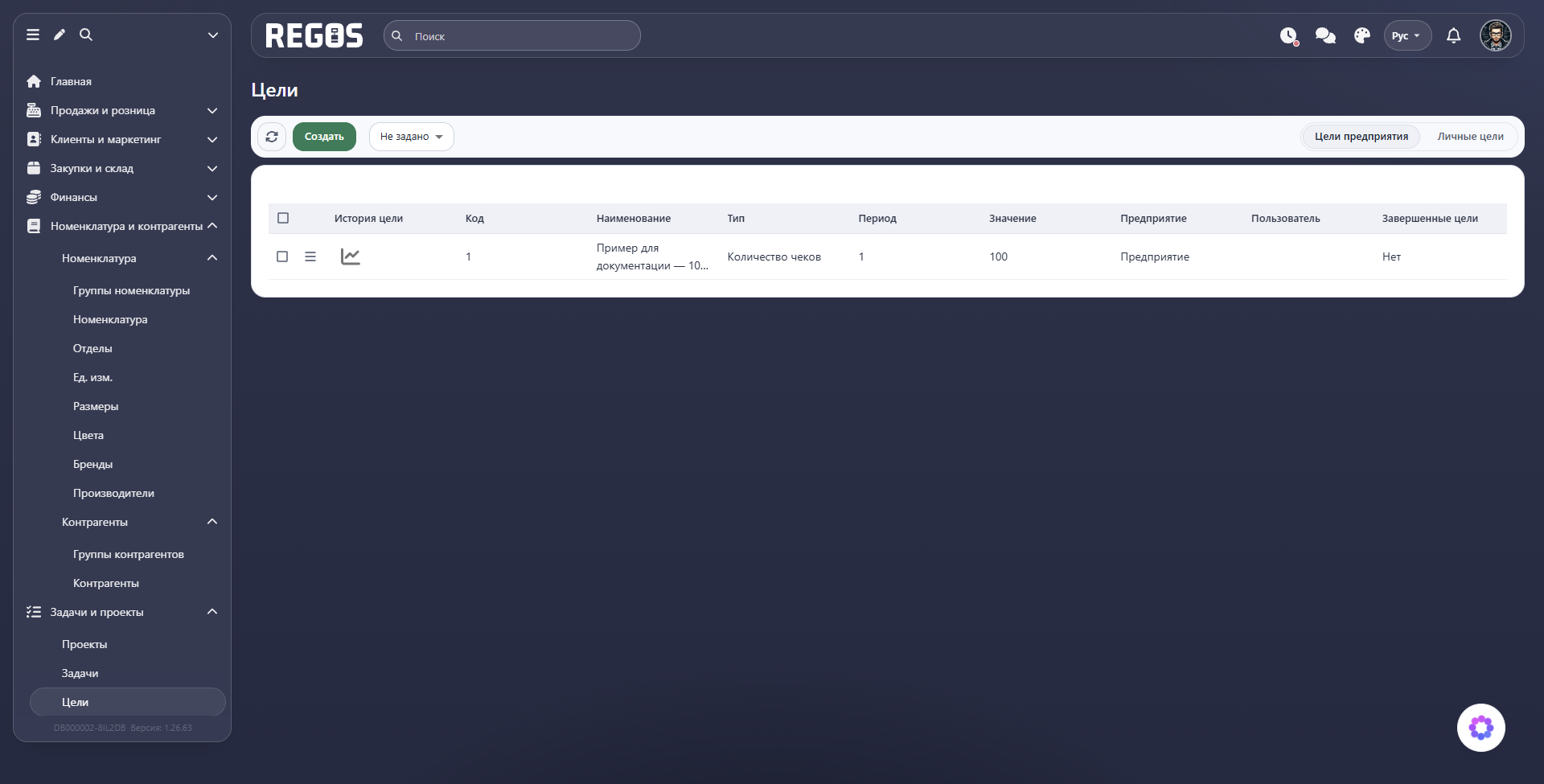Screen dimensions: 1544x784
Task: Open Группы контрагентов in the sidebar
Action: 129,554
